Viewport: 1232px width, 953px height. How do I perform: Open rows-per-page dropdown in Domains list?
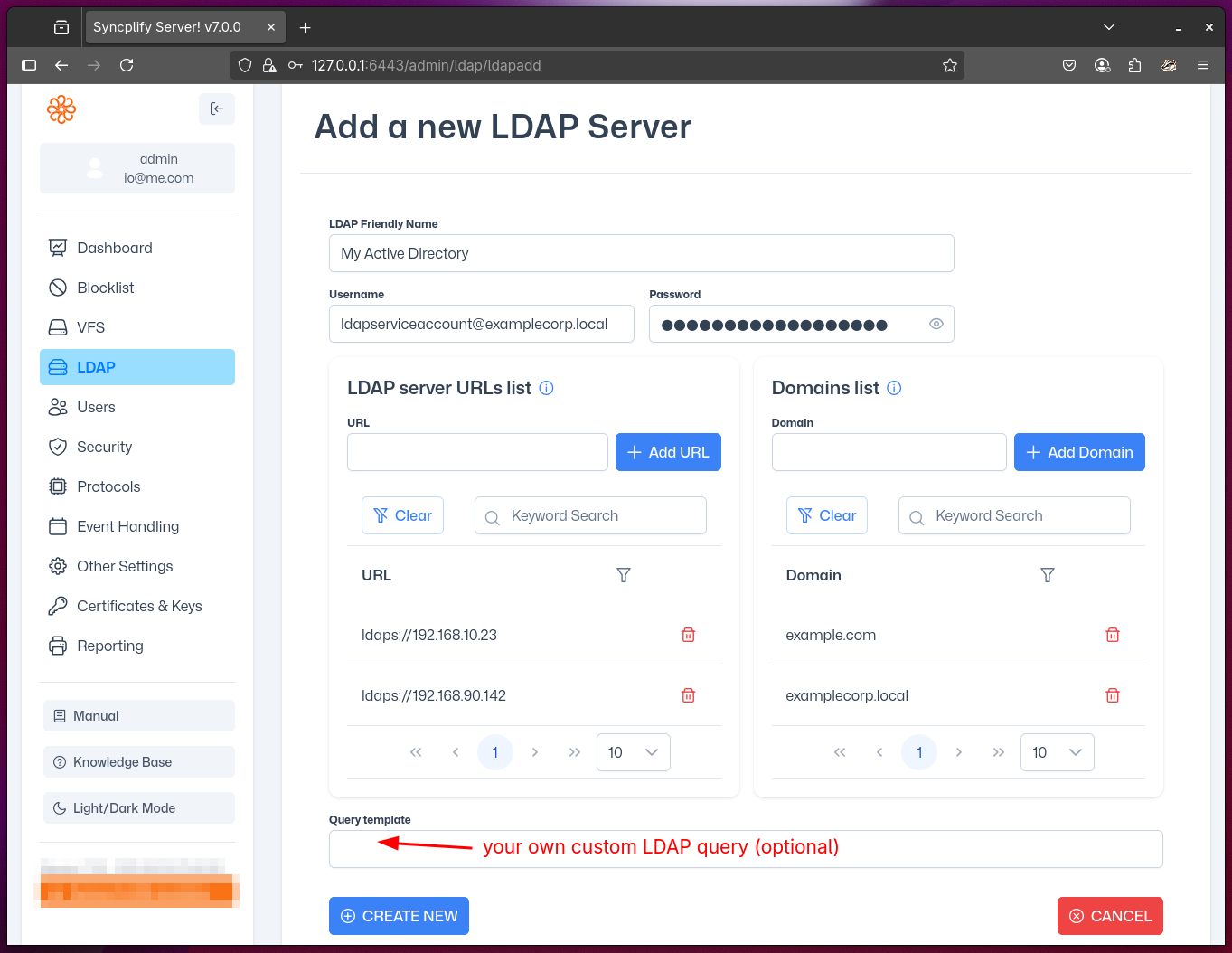pos(1058,752)
